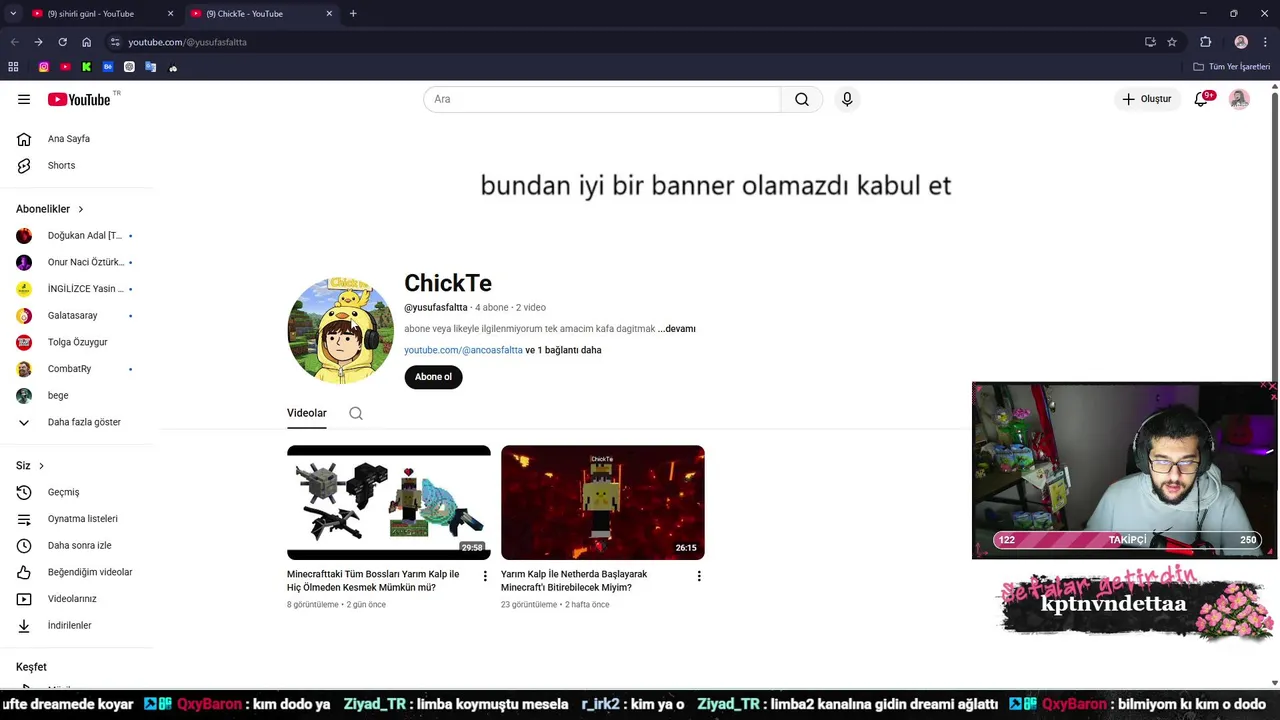Open Onur Naci Öztürk subscription

(76, 262)
